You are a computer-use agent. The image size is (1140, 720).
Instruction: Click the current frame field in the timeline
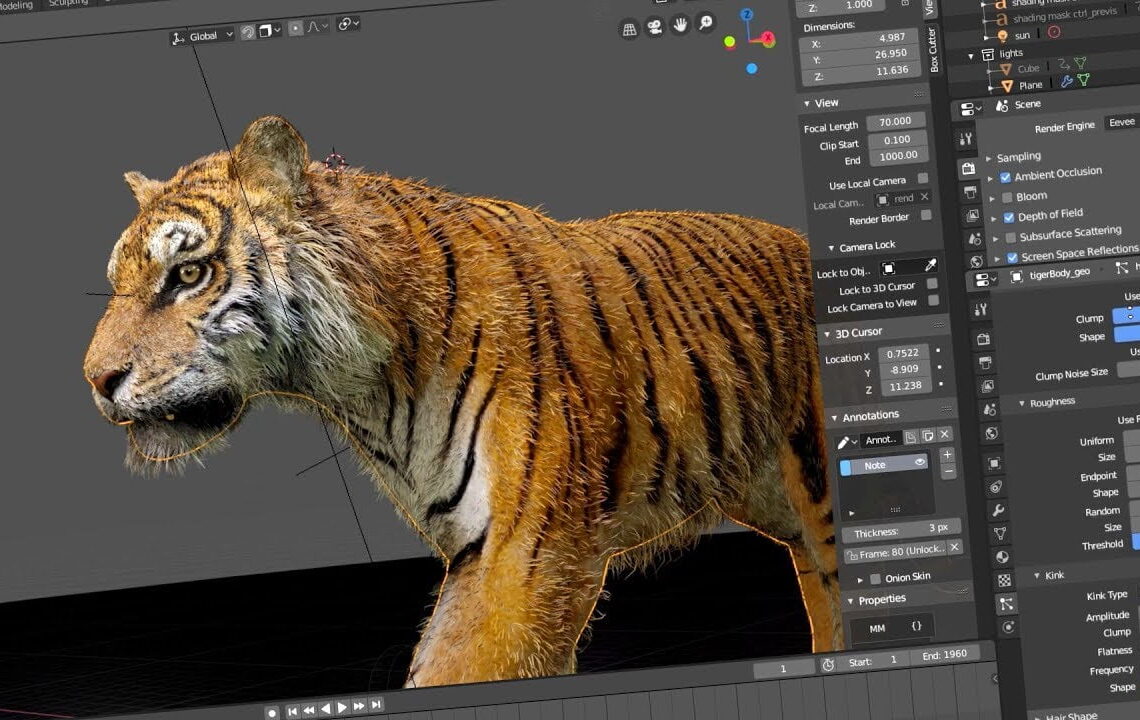click(x=785, y=666)
